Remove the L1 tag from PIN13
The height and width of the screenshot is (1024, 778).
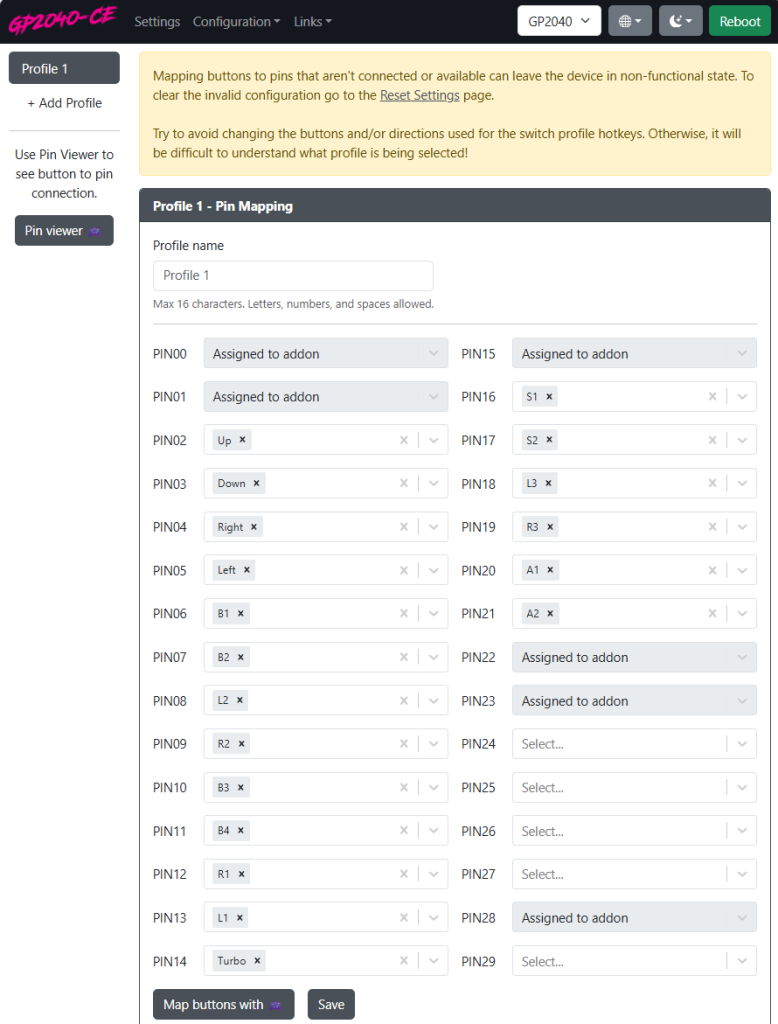click(x=241, y=918)
